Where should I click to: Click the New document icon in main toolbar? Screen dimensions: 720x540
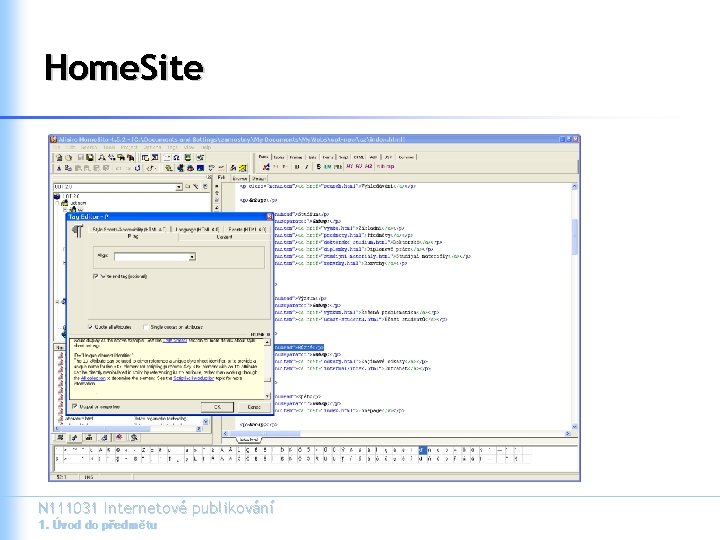[59, 158]
